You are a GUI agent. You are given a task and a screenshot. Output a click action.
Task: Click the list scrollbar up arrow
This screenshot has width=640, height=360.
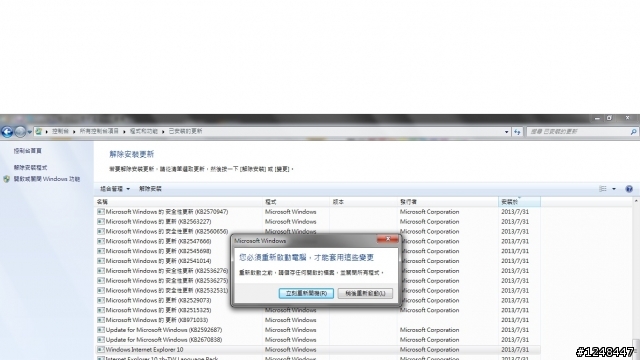pyautogui.click(x=636, y=201)
